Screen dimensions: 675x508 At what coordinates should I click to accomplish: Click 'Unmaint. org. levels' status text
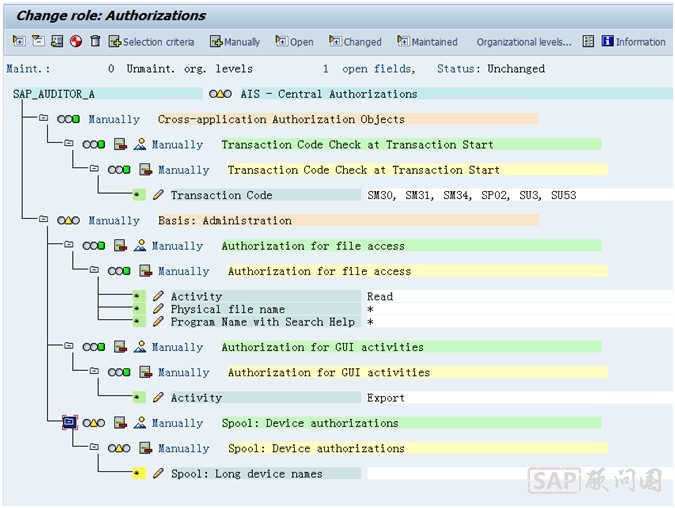click(190, 69)
